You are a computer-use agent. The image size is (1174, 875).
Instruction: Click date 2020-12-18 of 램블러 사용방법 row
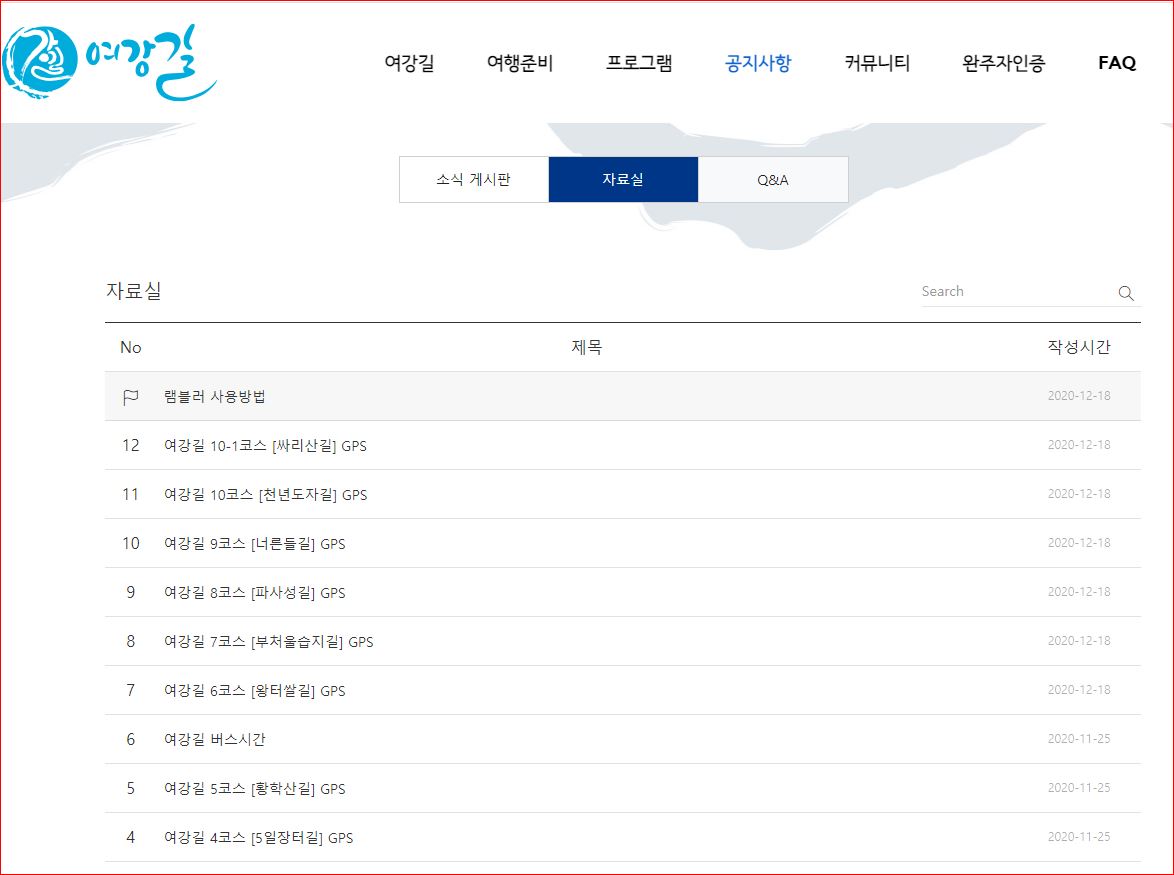click(x=1079, y=396)
